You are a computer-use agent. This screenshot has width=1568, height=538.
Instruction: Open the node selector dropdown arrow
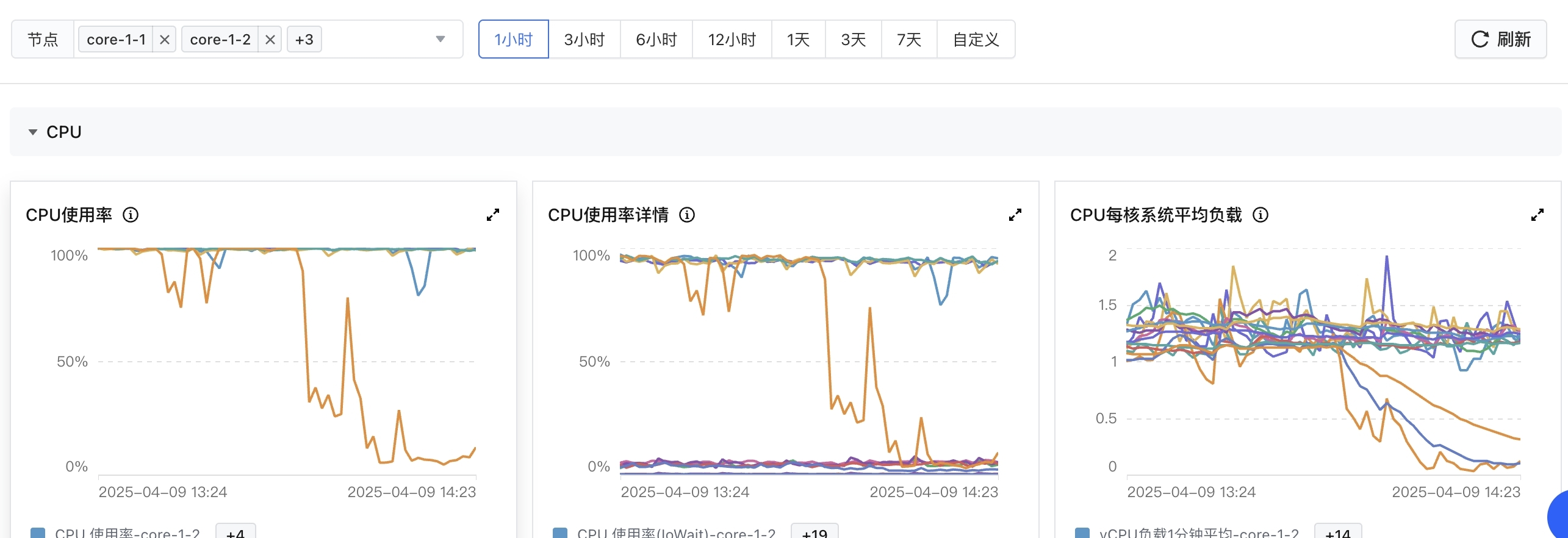[x=440, y=40]
